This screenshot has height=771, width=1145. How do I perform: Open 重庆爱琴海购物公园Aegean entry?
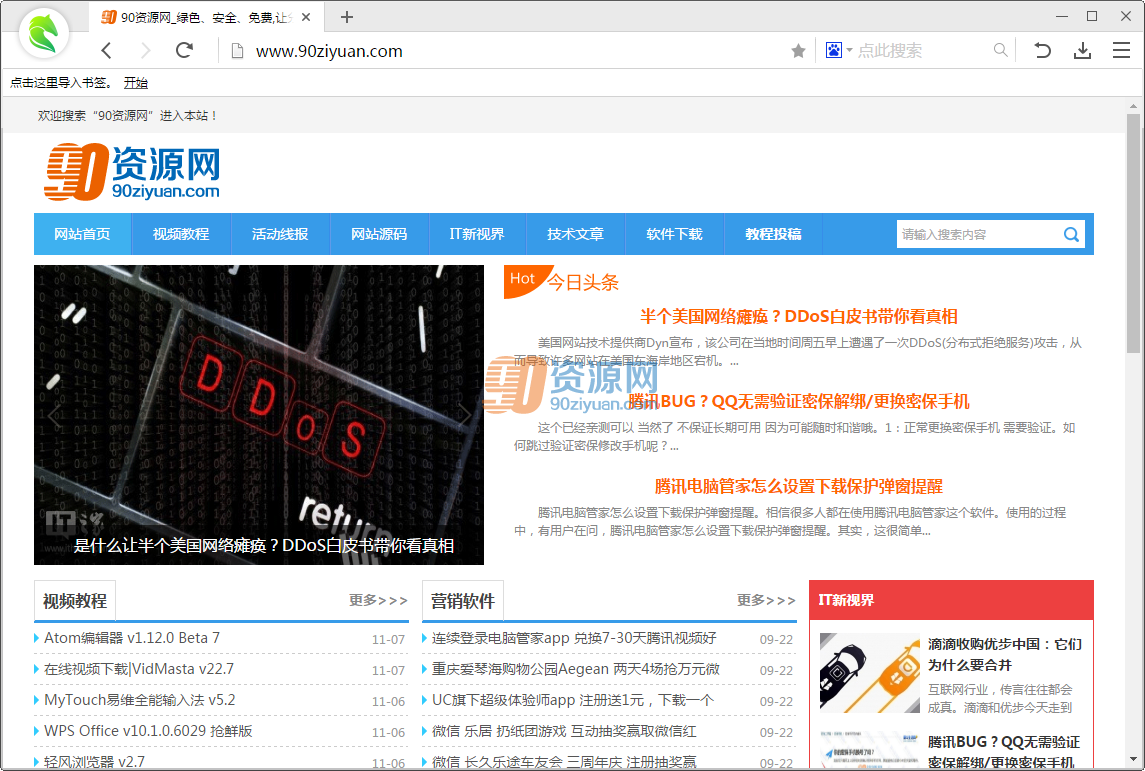575,670
